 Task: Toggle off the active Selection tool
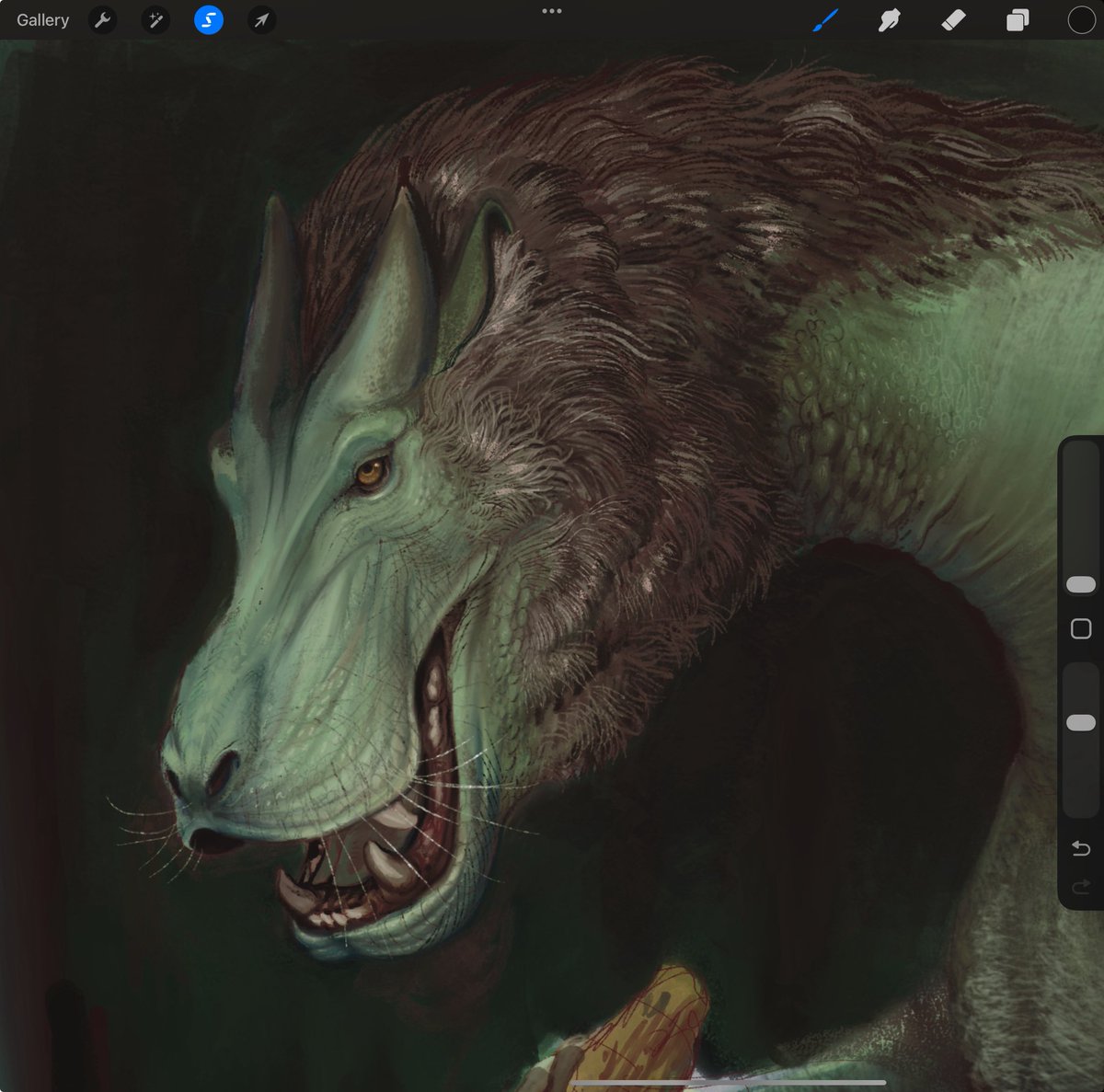coord(208,20)
